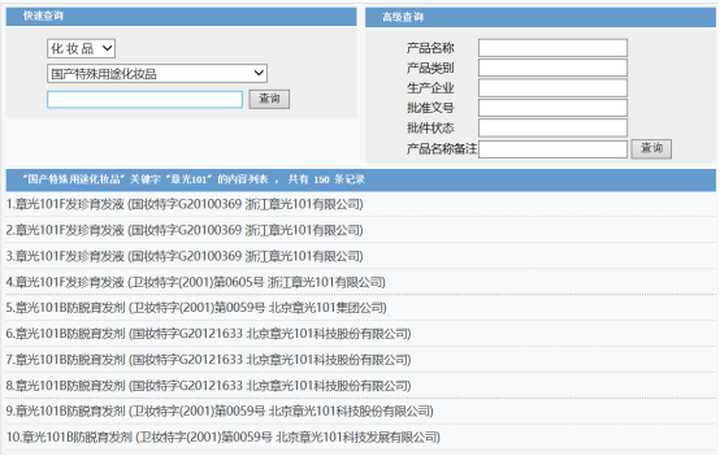Screen dimensions: 720x456
Task: Open result 2 章光101F发珍育发液
Action: [x=185, y=230]
